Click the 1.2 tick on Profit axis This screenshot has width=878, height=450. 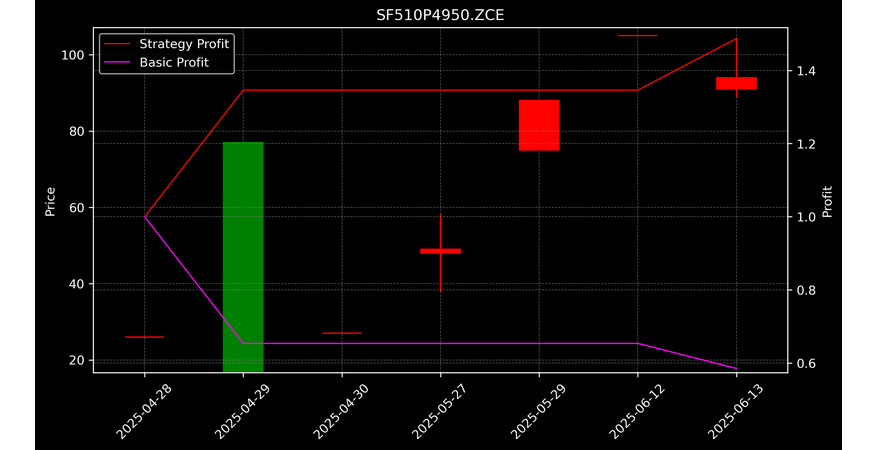tap(805, 144)
